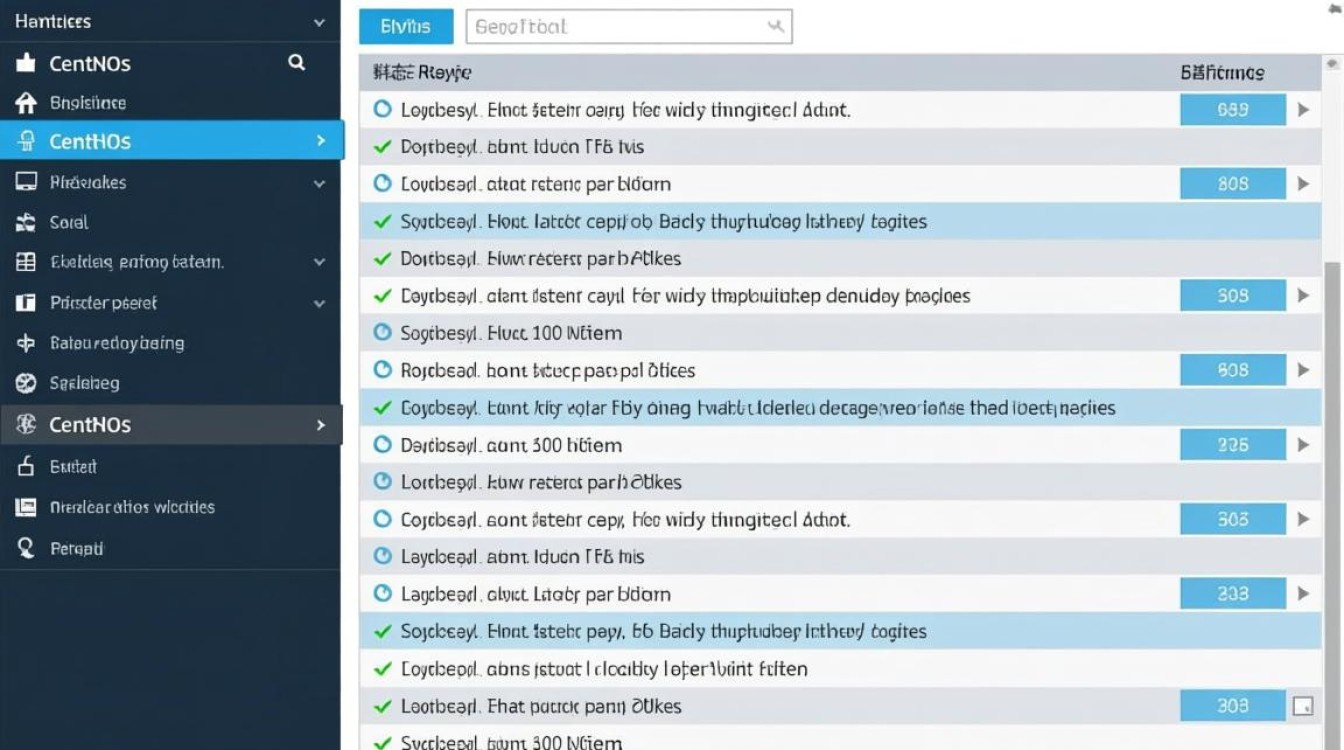Screen dimensions: 1344x750
Task: Click the Bataureoy being icon
Action: click(26, 343)
